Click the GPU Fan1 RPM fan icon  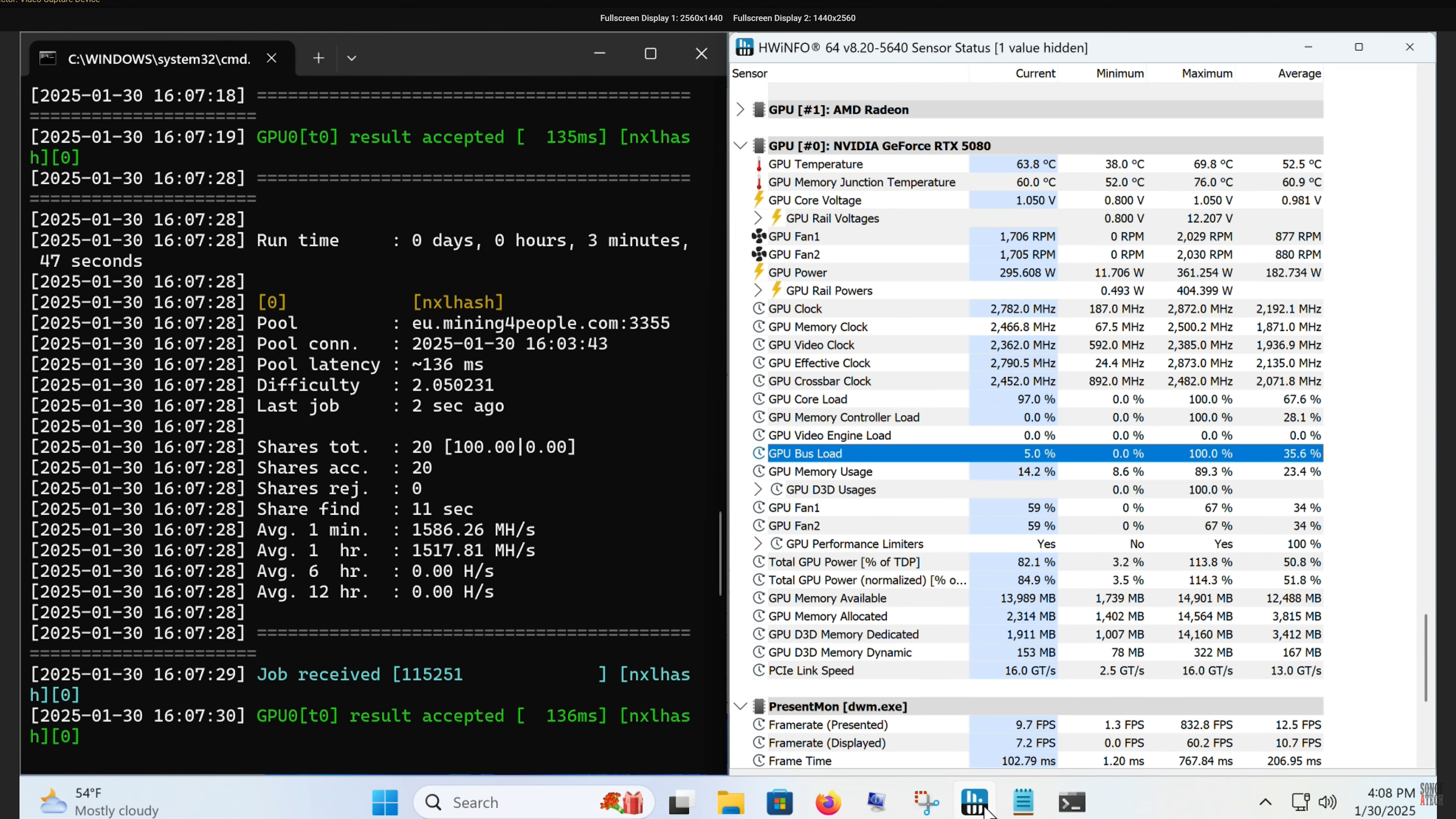(758, 236)
